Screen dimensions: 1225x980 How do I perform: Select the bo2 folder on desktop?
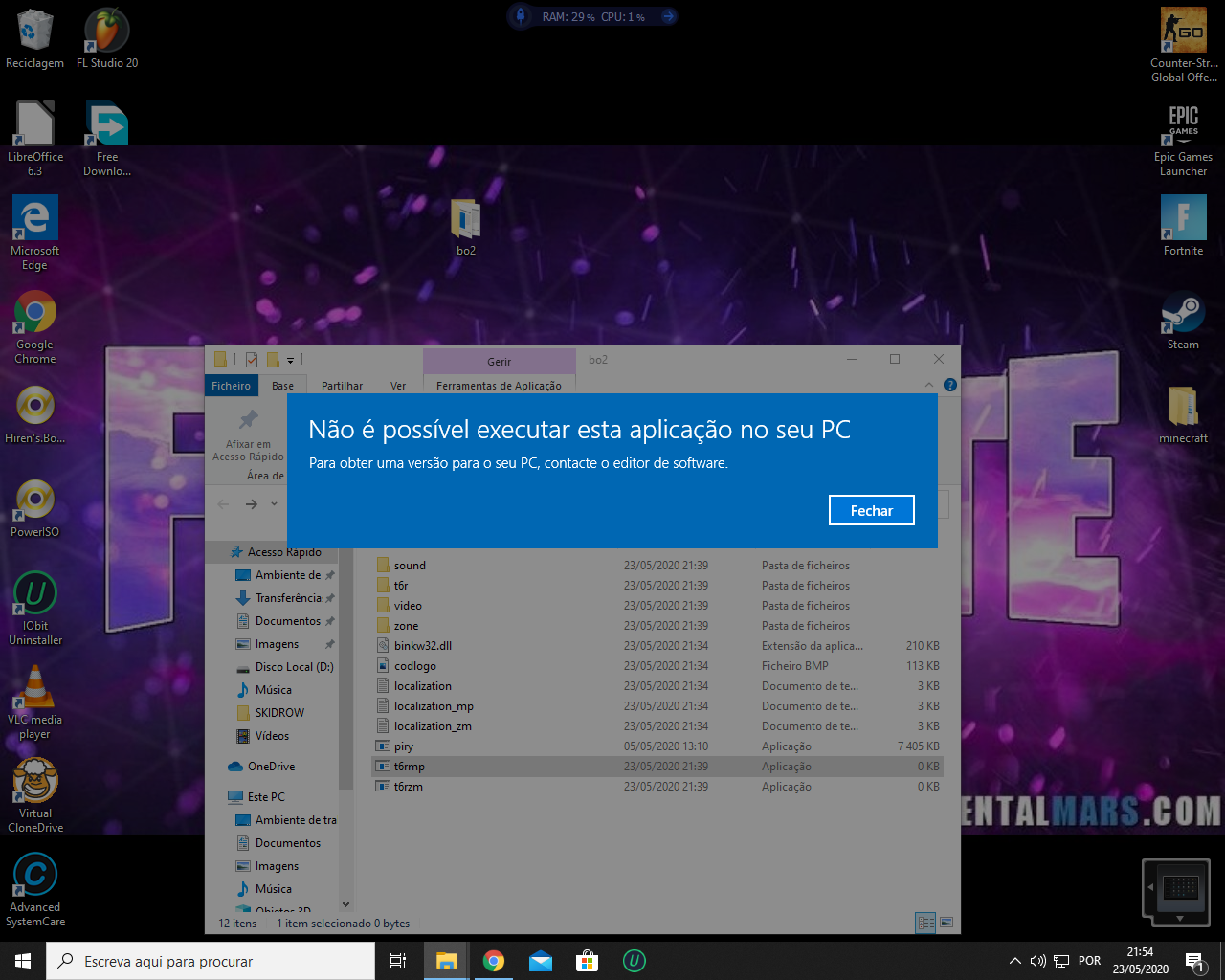click(x=466, y=228)
